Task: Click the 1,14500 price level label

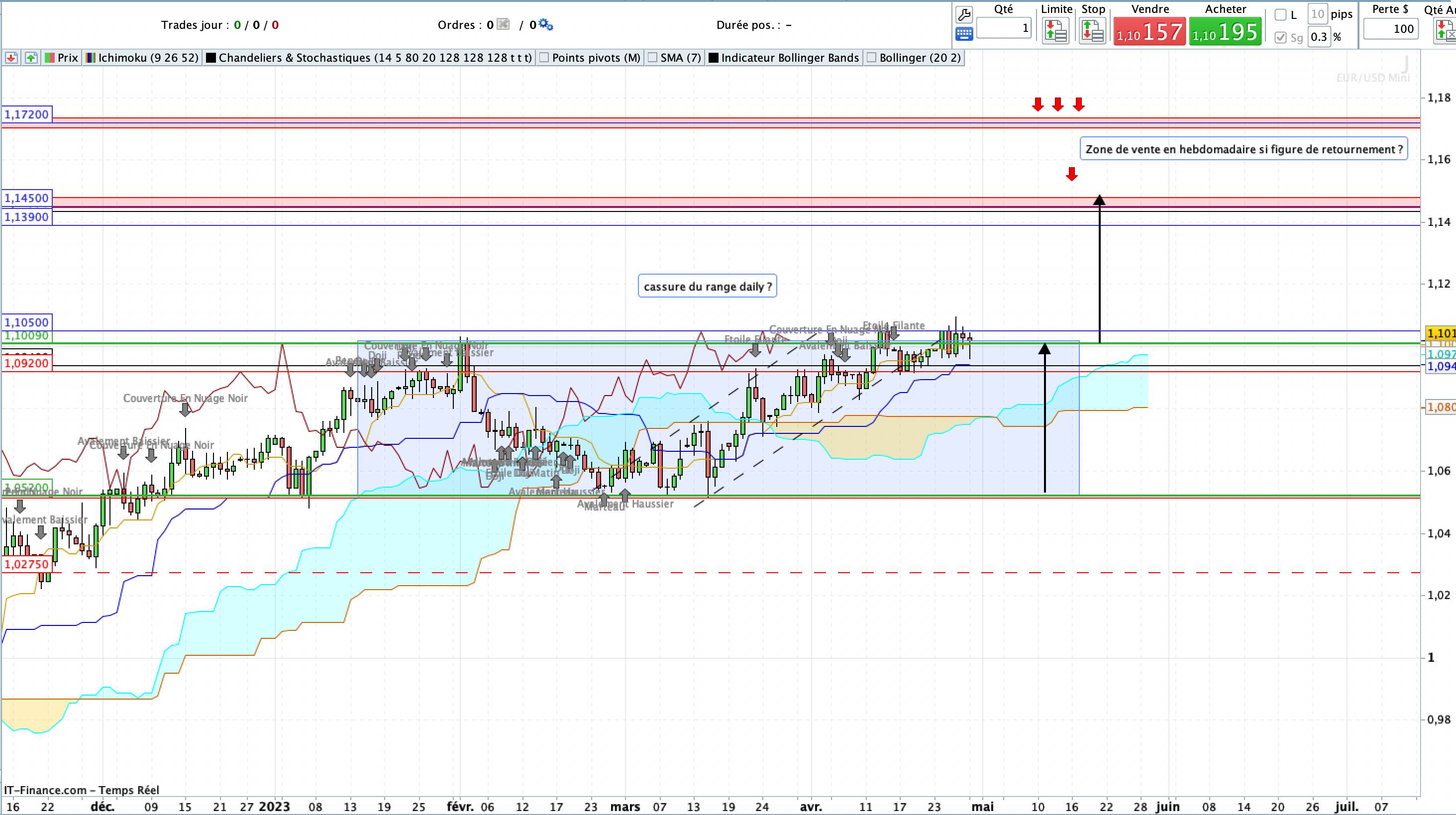Action: point(26,199)
